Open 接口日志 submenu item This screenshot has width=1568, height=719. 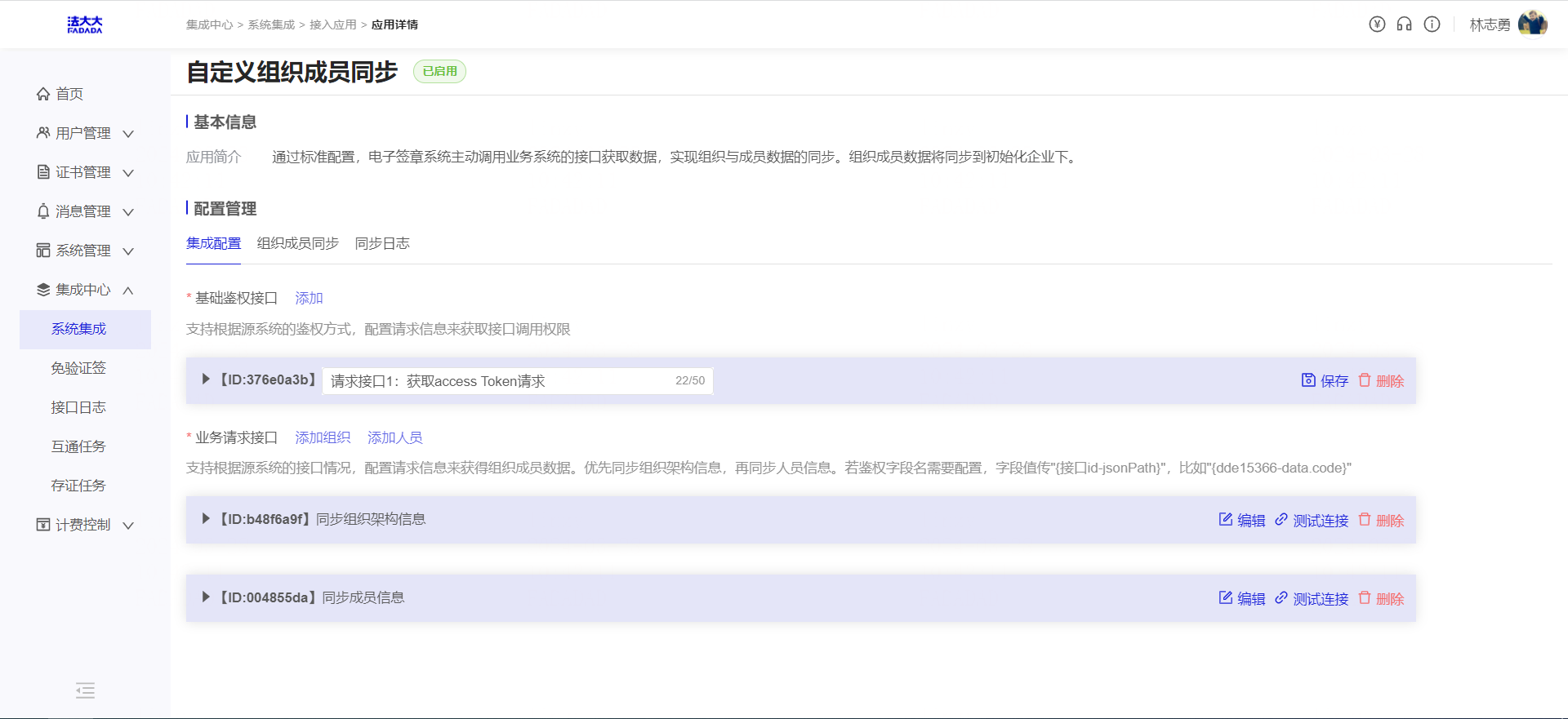(x=78, y=407)
